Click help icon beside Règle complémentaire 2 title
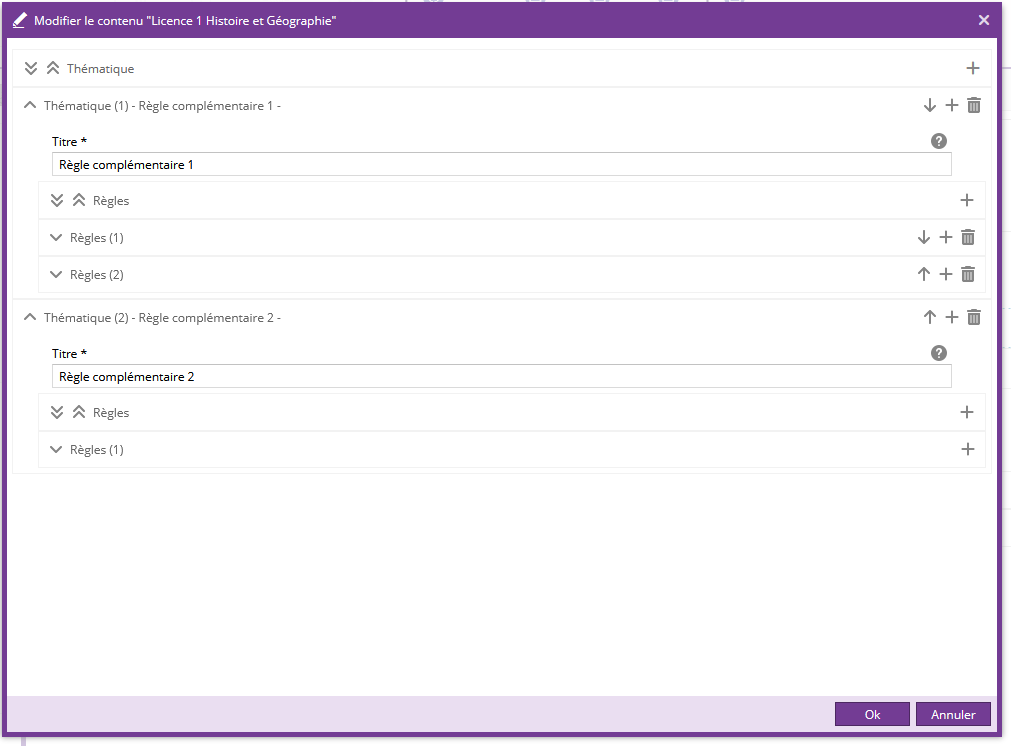The image size is (1011, 746). (x=938, y=353)
